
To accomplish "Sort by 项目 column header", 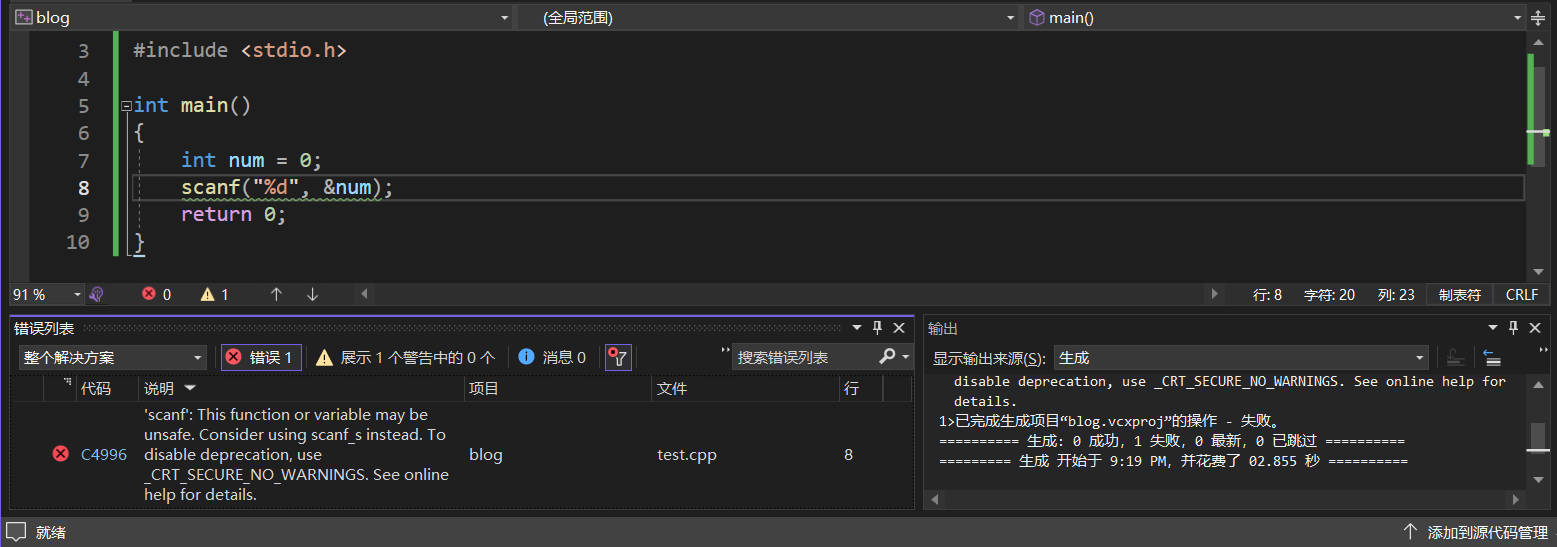I will [x=484, y=388].
